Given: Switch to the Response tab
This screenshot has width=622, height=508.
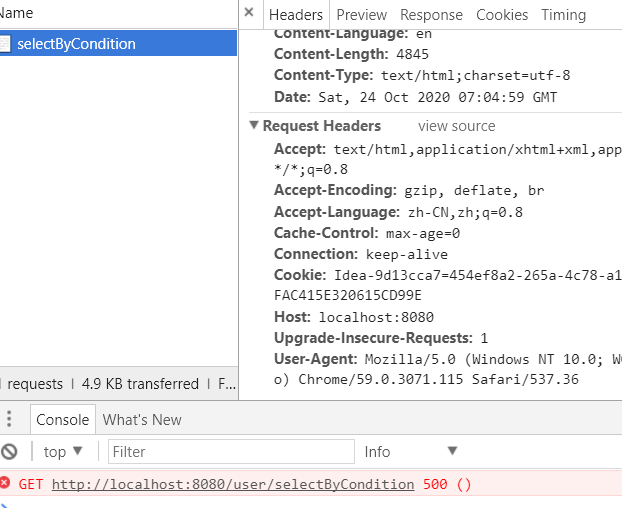Looking at the screenshot, I should [x=431, y=15].
